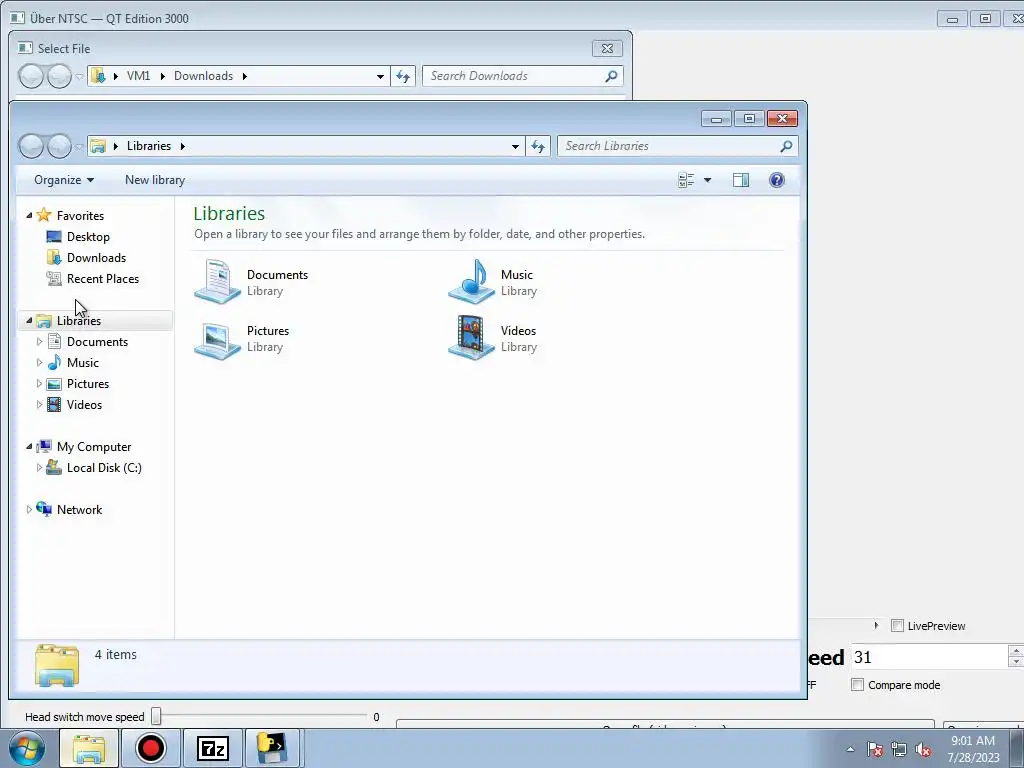Image resolution: width=1024 pixels, height=768 pixels.
Task: Click New library in toolbar
Action: (x=155, y=180)
